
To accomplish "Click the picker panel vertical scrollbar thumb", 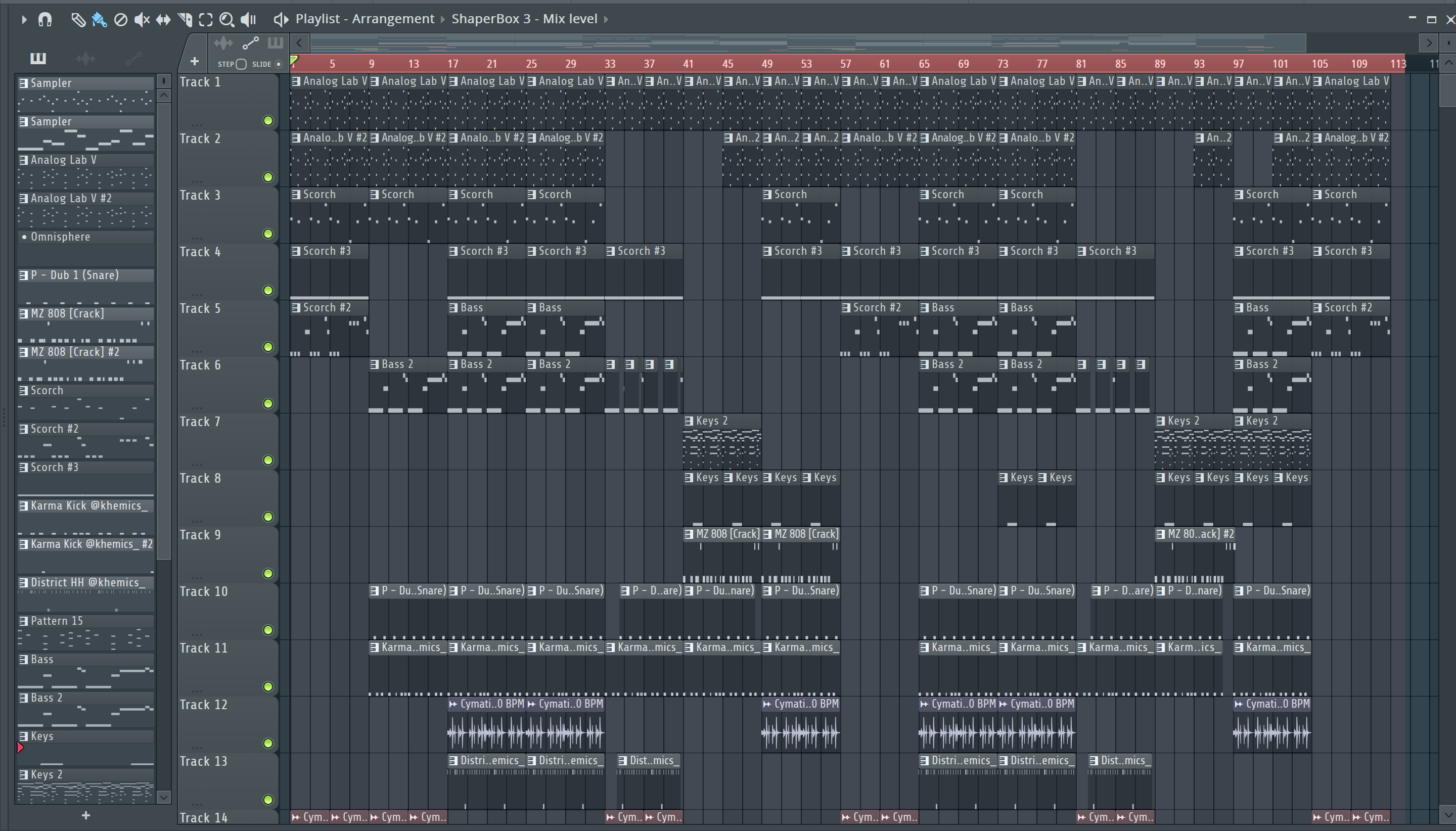I will click(x=164, y=331).
